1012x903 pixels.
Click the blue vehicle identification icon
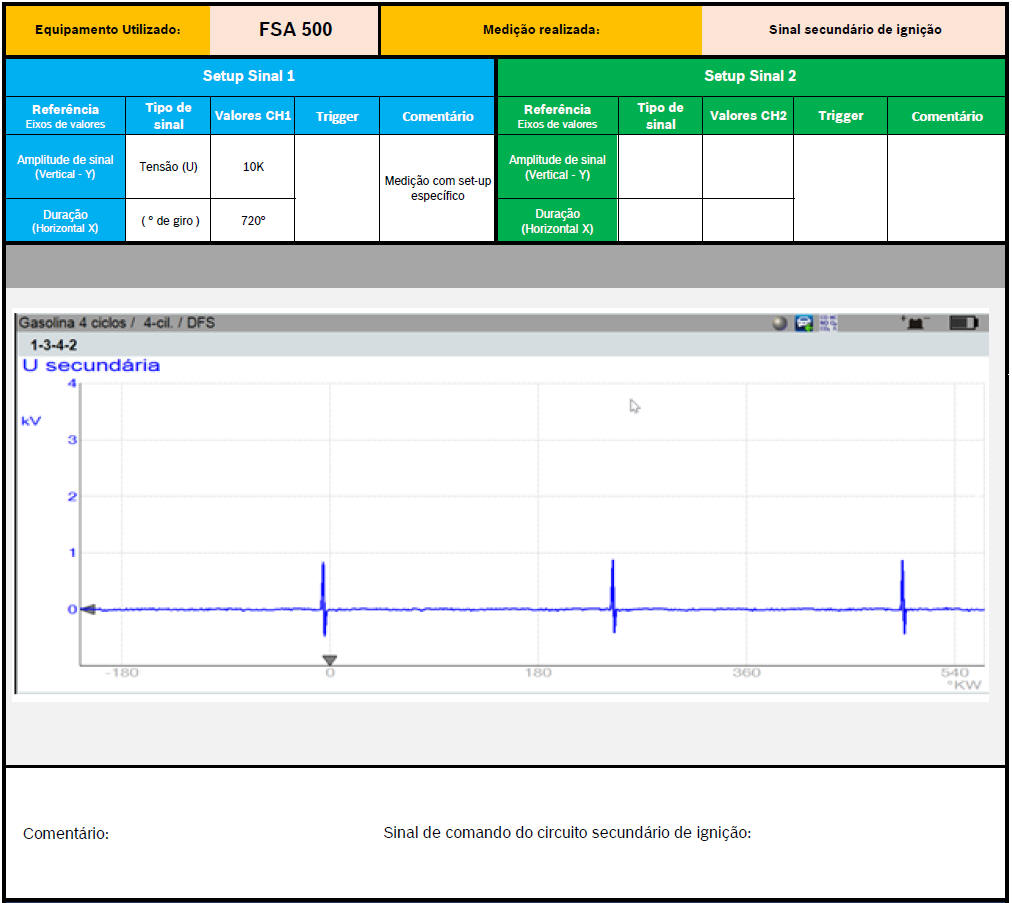click(x=803, y=323)
